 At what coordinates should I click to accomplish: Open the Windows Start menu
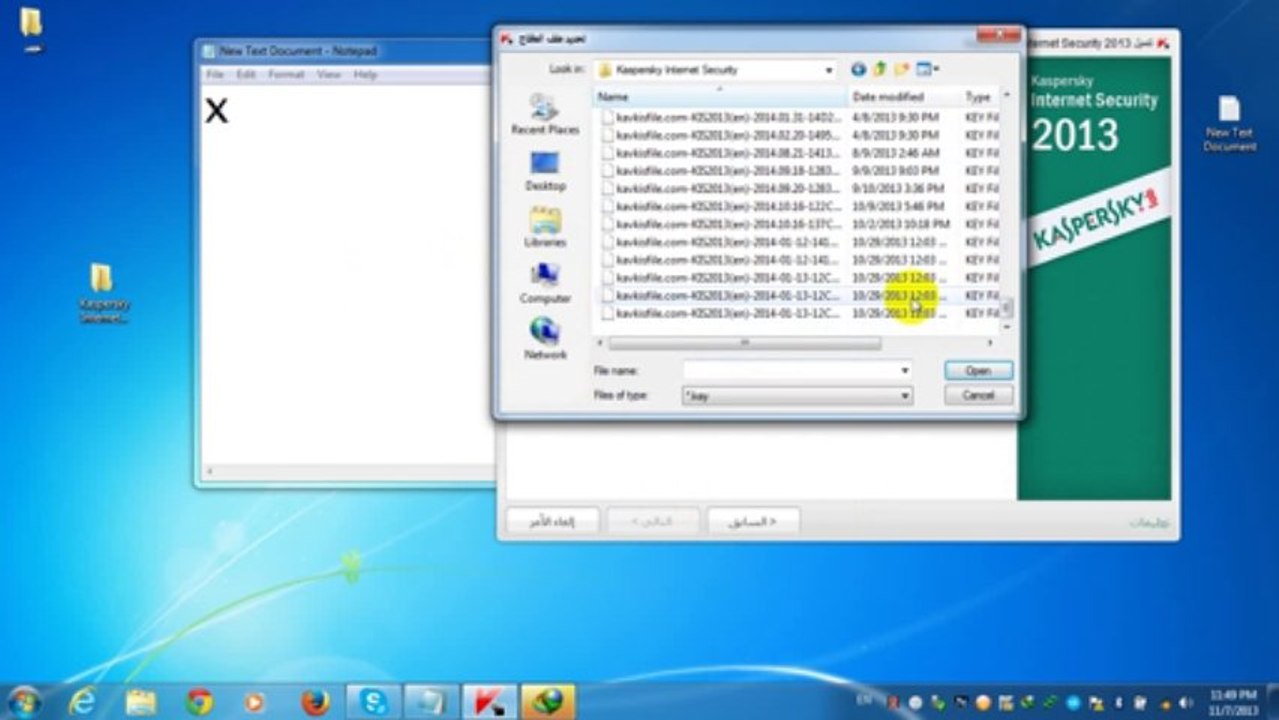tap(24, 701)
